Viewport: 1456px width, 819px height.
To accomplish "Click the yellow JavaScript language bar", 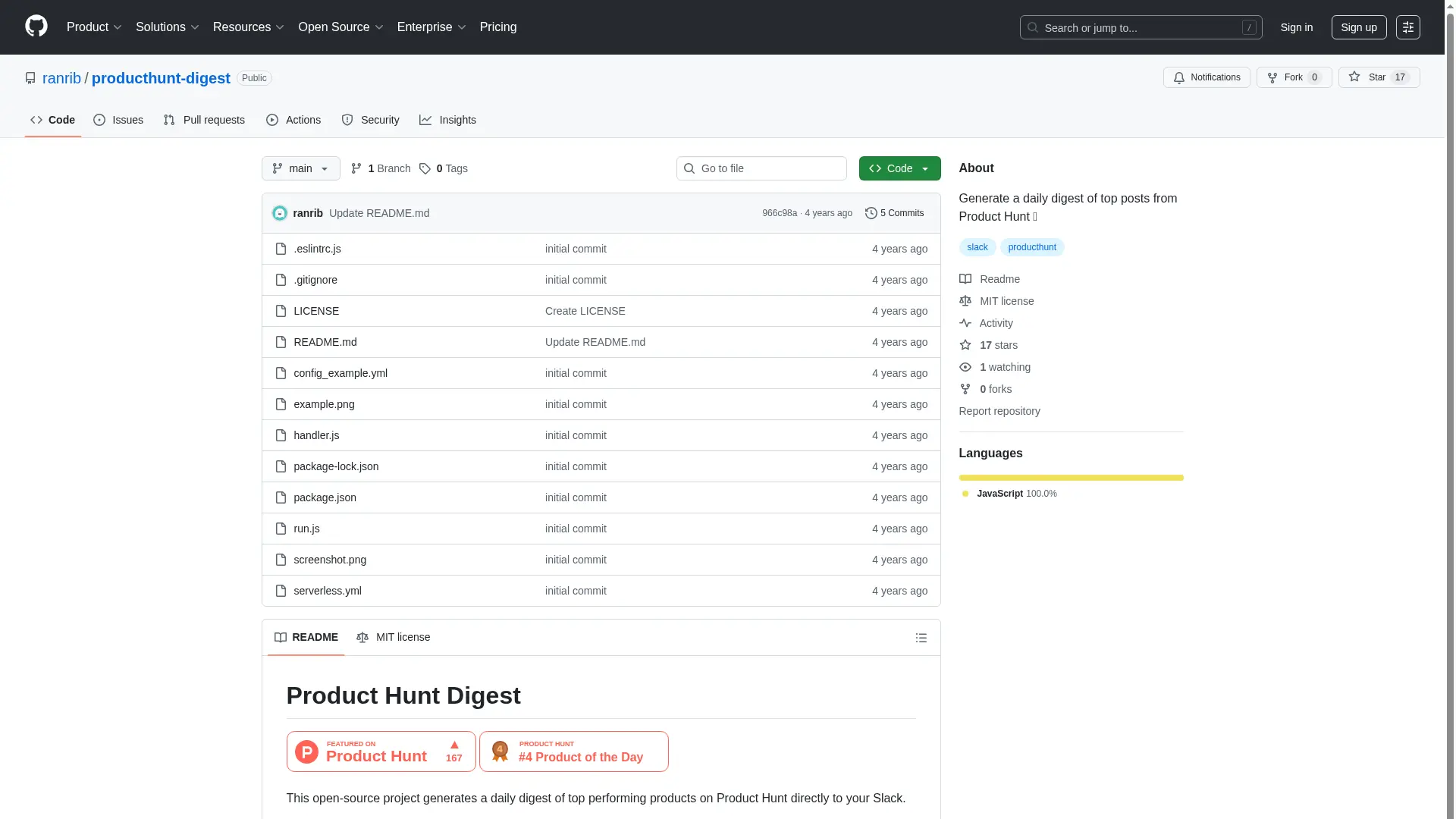I will click(1070, 478).
